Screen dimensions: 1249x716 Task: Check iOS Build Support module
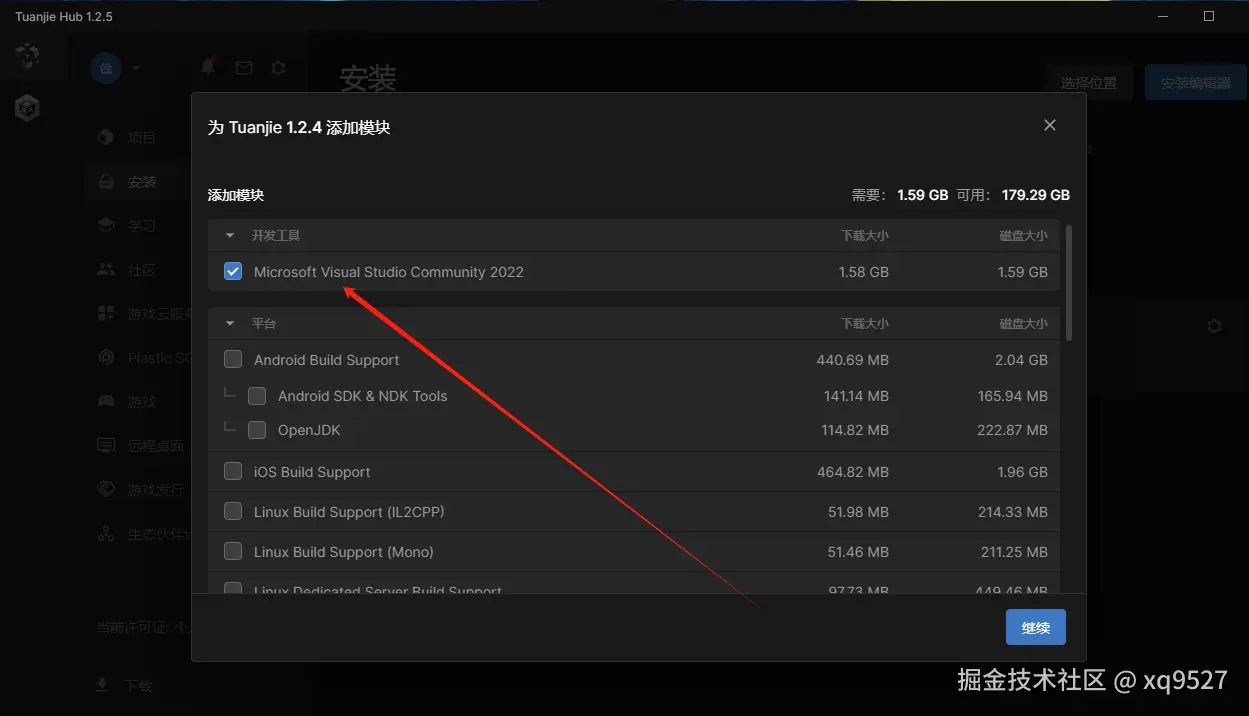[233, 471]
